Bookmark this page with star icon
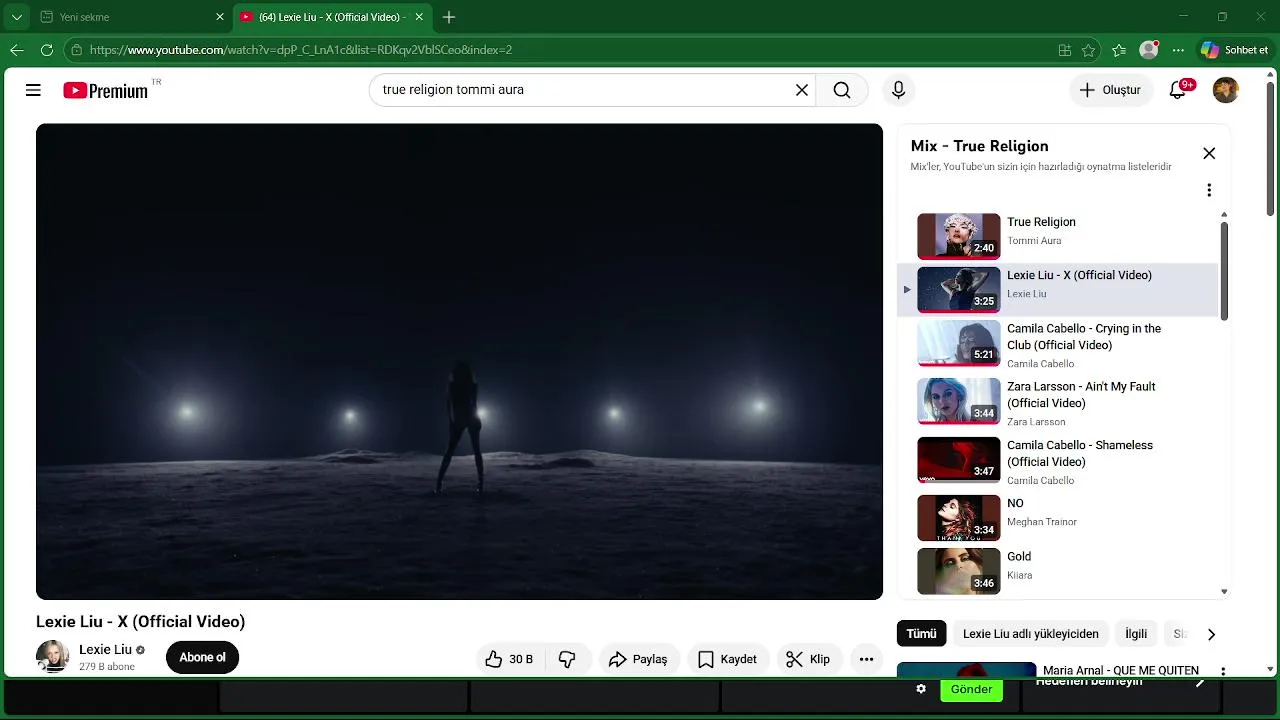Screen dimensions: 1280x720 tap(1089, 50)
